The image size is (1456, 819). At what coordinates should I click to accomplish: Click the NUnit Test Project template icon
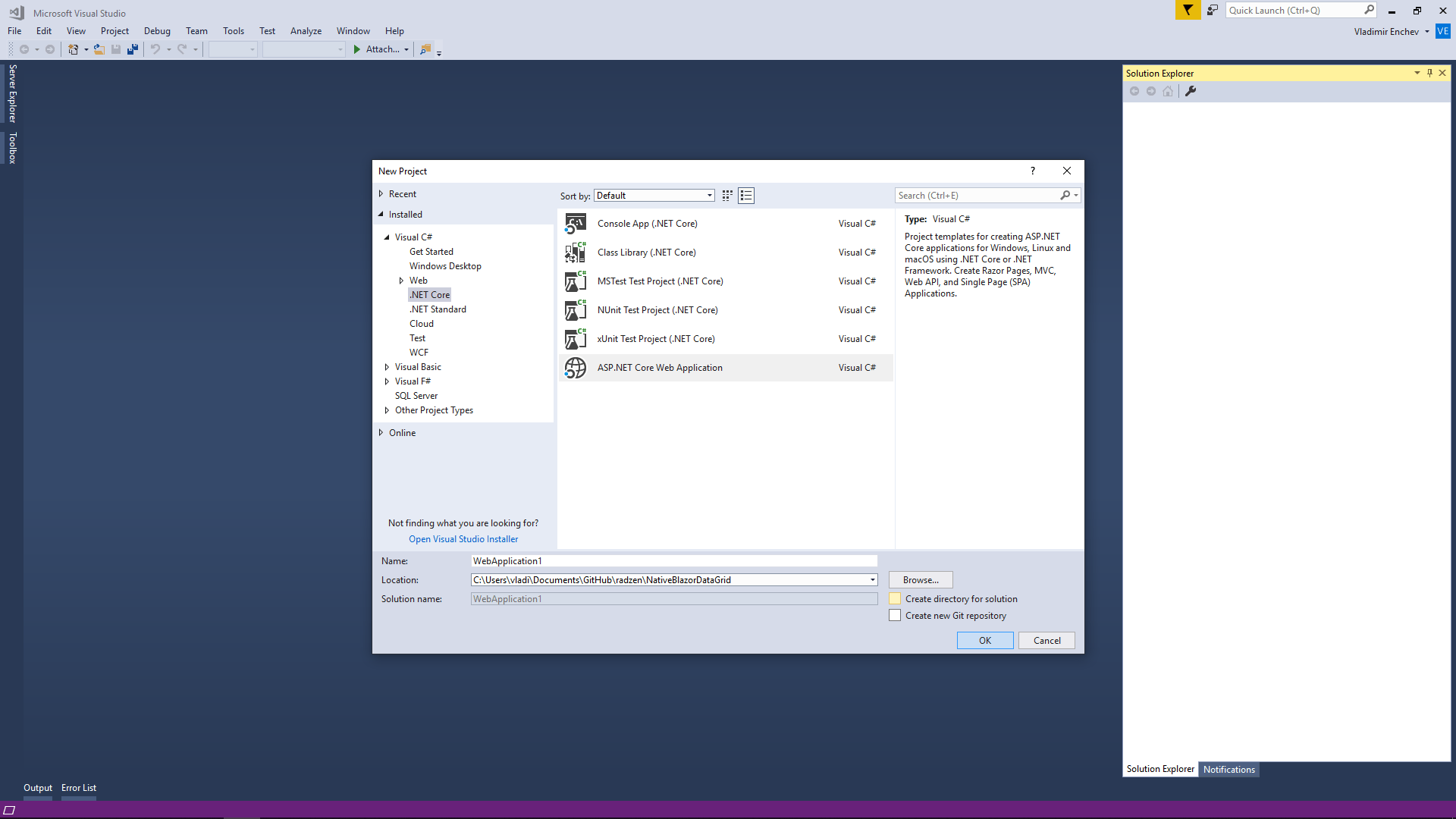pyautogui.click(x=576, y=310)
